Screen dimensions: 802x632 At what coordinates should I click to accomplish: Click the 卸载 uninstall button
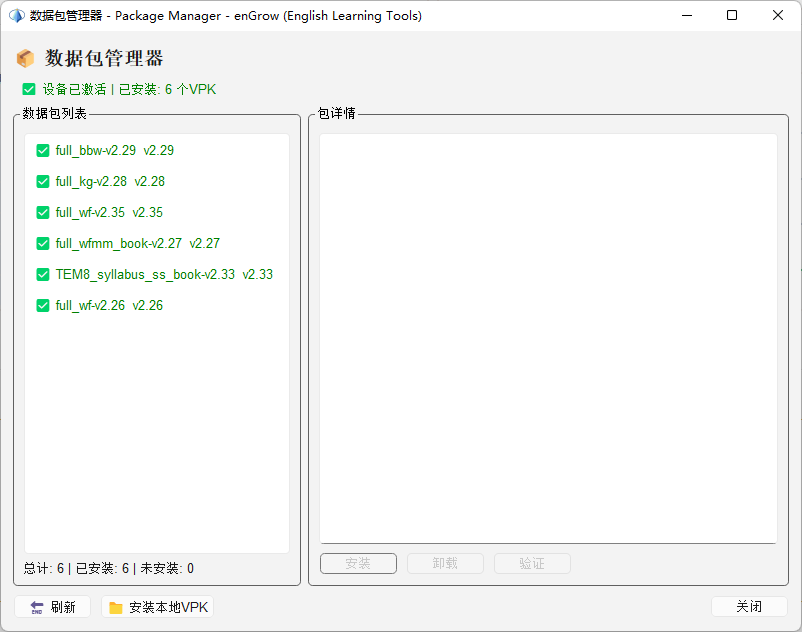pyautogui.click(x=445, y=563)
